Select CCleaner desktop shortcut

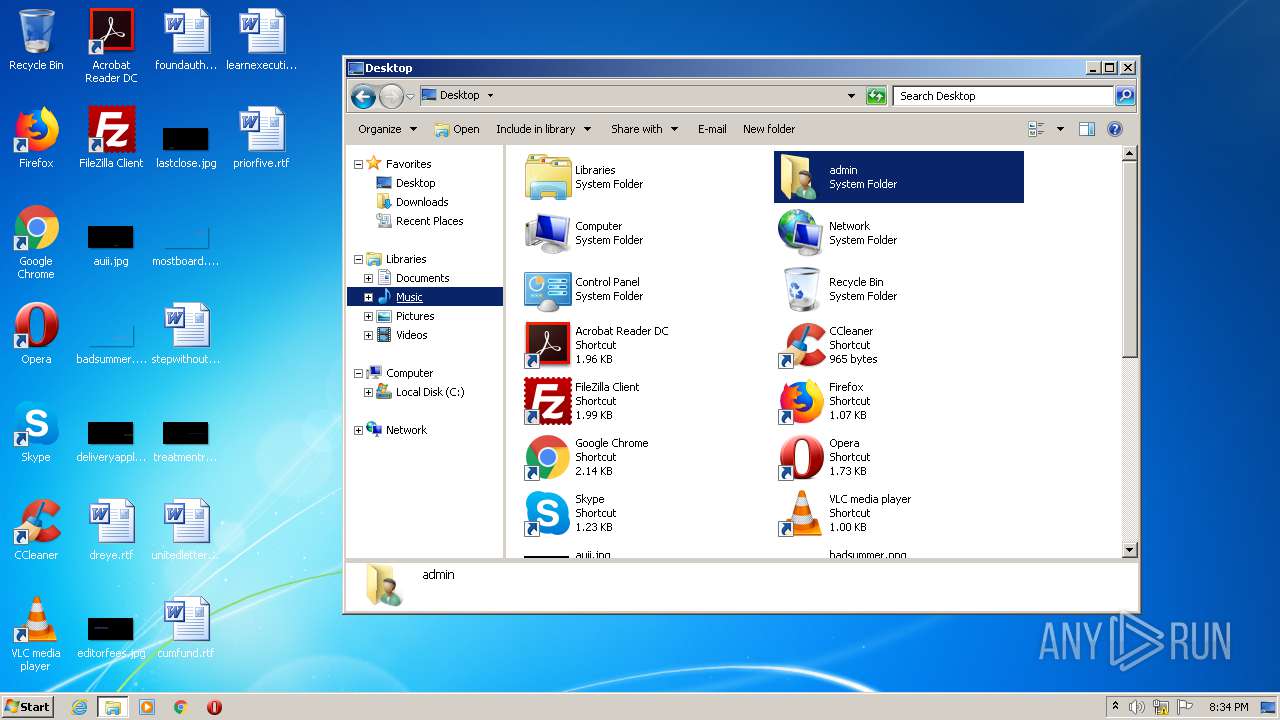36,530
